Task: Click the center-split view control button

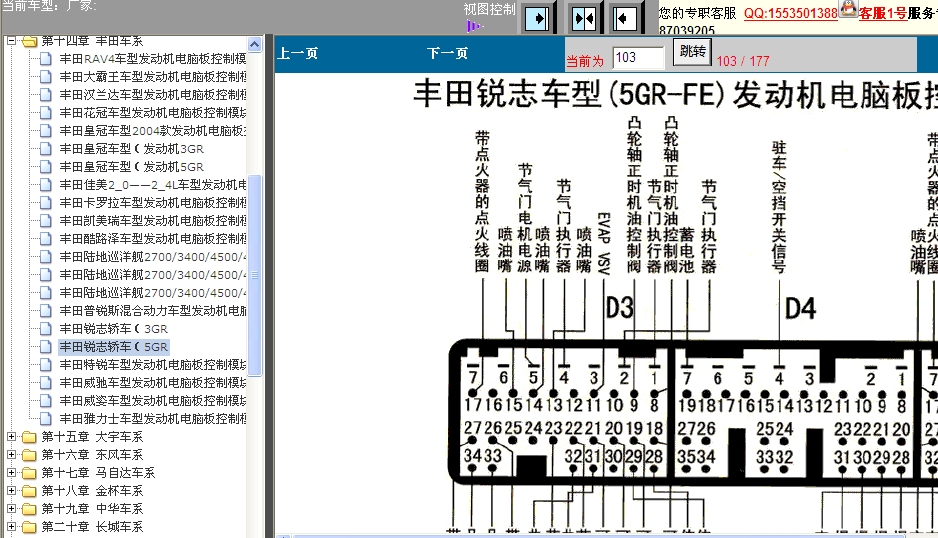Action: click(x=583, y=18)
